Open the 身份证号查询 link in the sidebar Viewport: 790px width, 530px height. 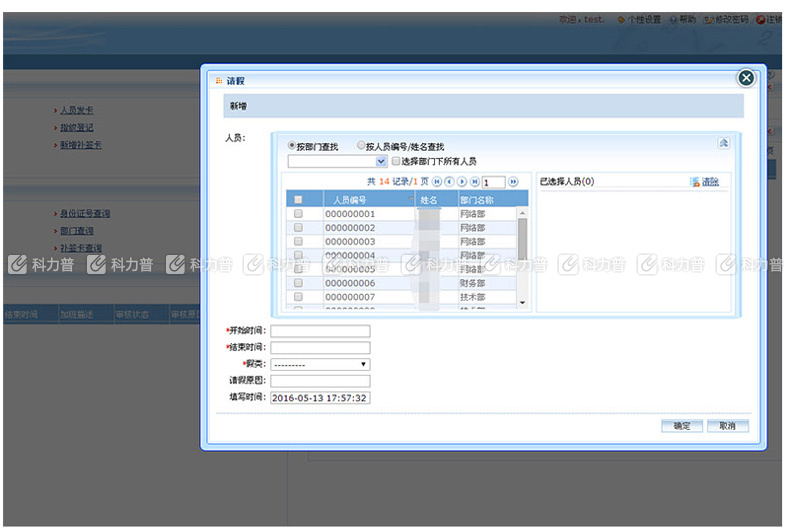pyautogui.click(x=85, y=213)
